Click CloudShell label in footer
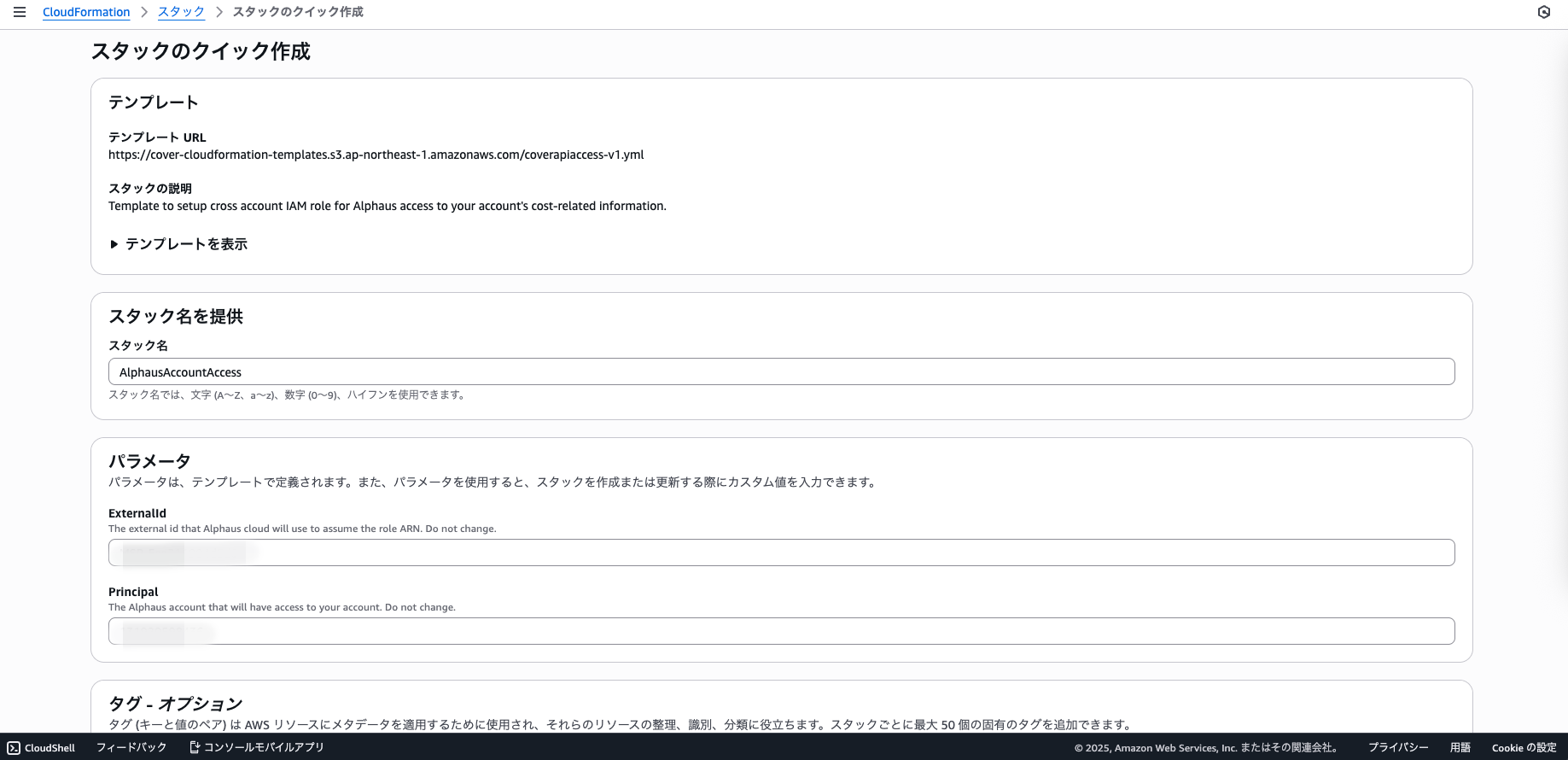This screenshot has width=1568, height=760. coord(50,748)
